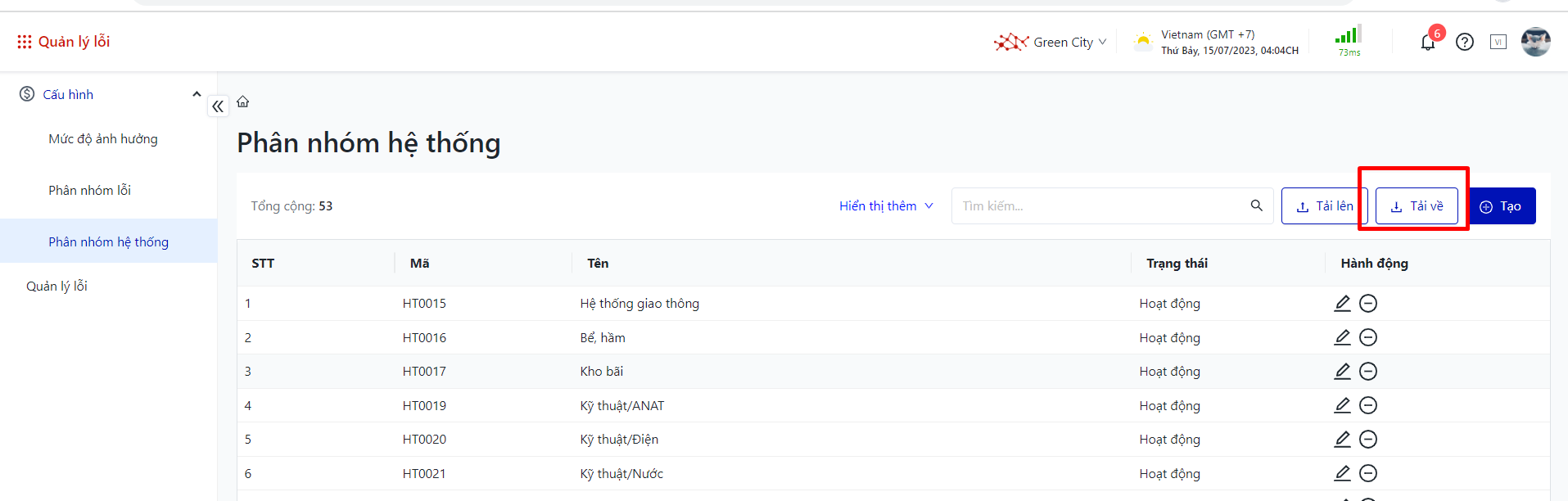Select Phân nhóm lỗi in sidebar
The width and height of the screenshot is (1568, 501).
(90, 191)
